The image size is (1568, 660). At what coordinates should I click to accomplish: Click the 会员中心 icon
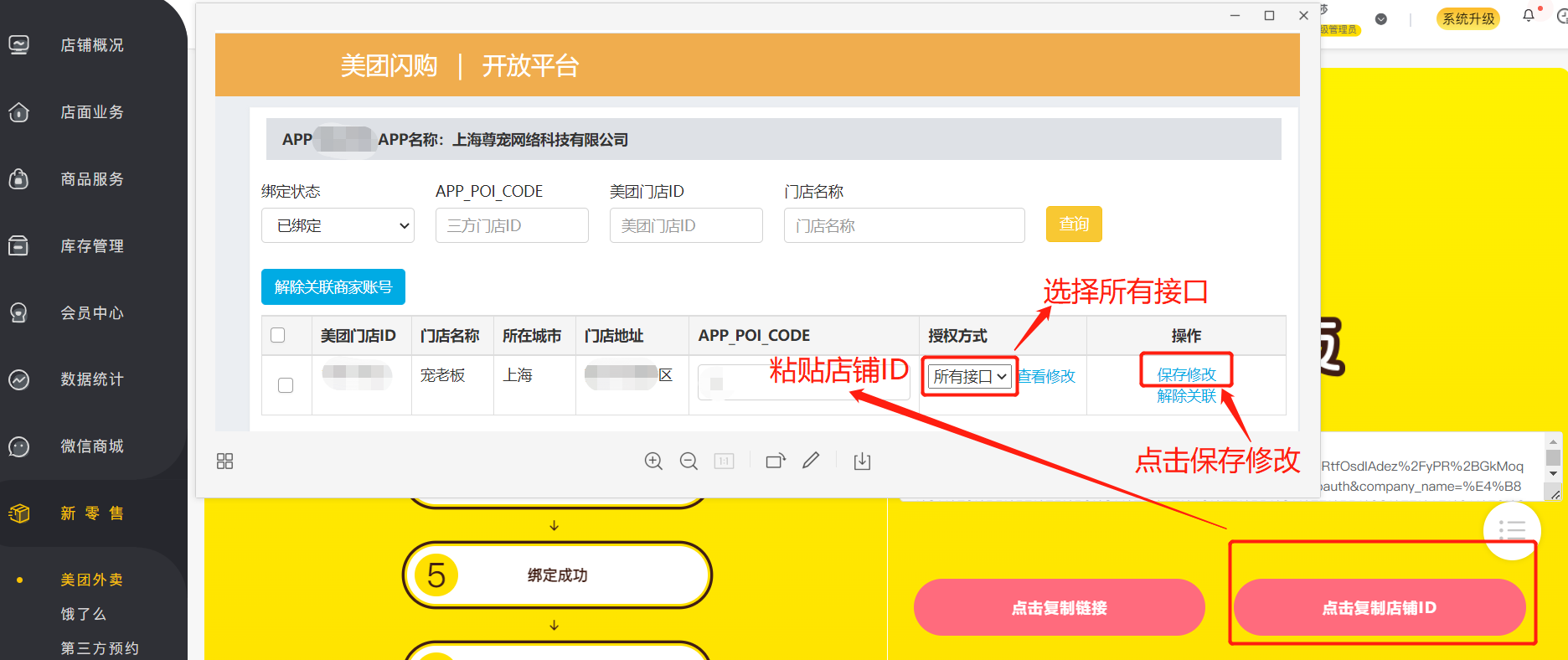18,312
